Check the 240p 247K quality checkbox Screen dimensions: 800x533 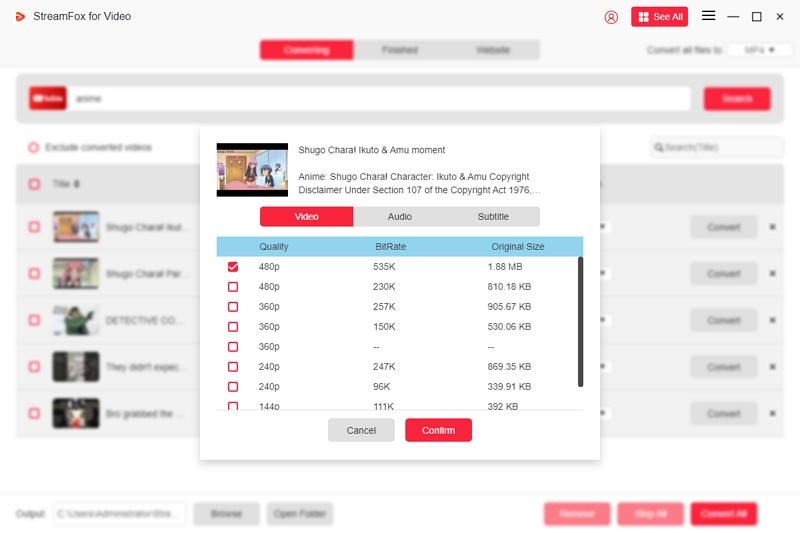tap(233, 367)
